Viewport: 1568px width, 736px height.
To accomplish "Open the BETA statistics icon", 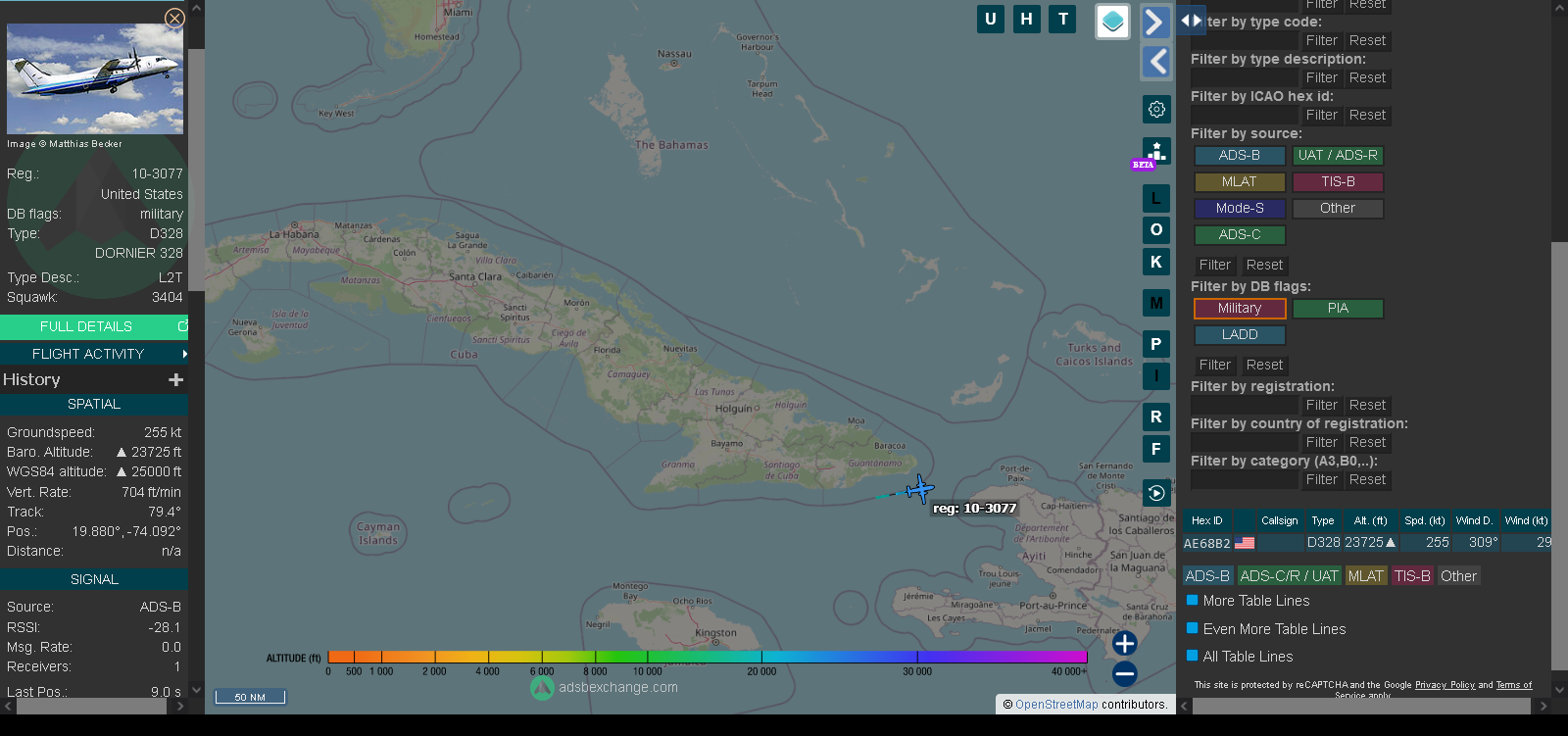I will point(1156,151).
